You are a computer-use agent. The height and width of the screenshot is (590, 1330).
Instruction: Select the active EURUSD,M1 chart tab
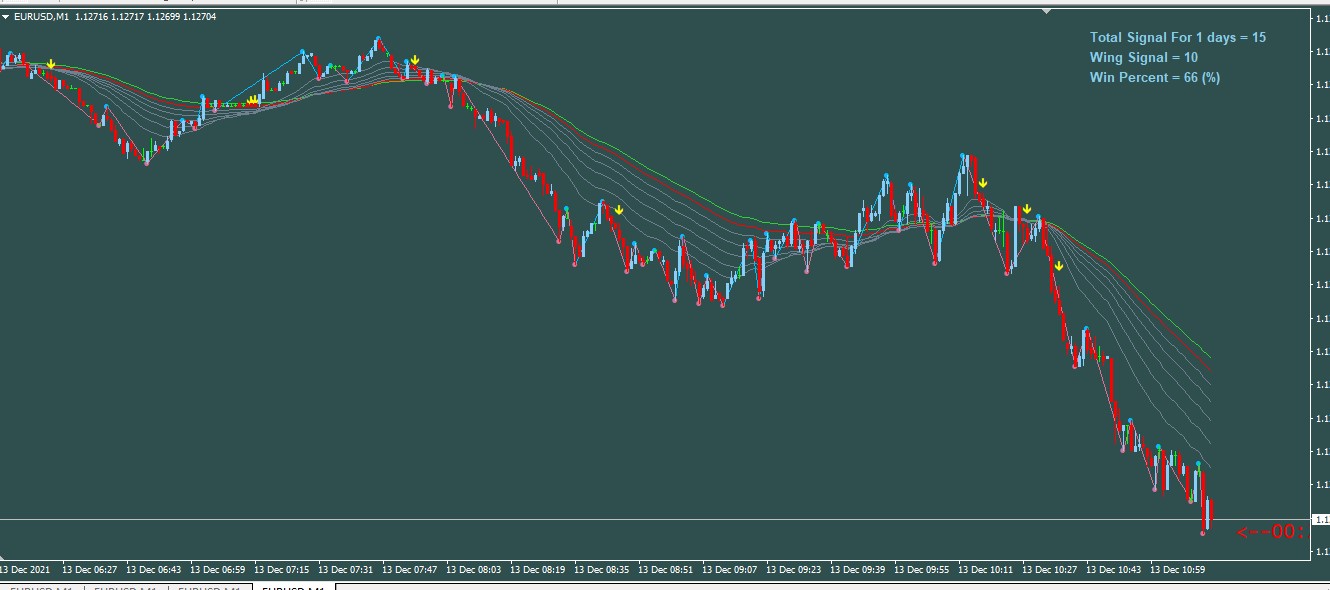click(x=293, y=587)
